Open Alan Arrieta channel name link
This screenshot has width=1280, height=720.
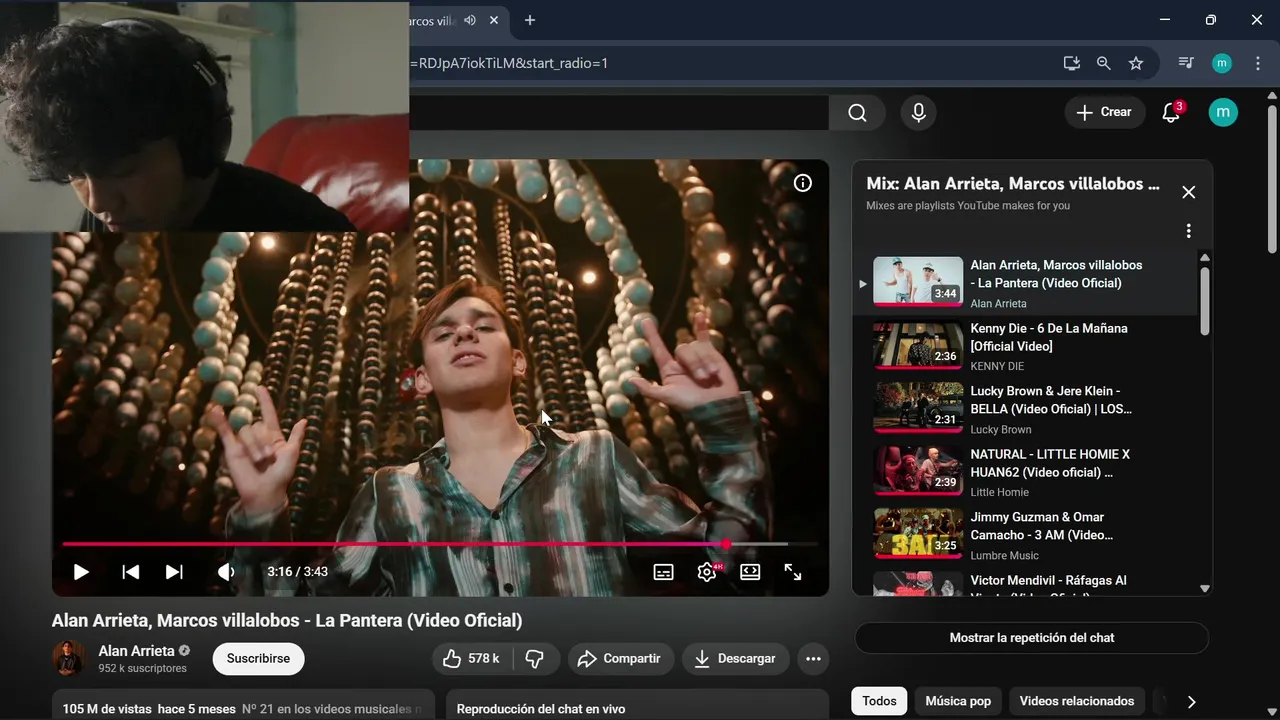click(x=136, y=651)
